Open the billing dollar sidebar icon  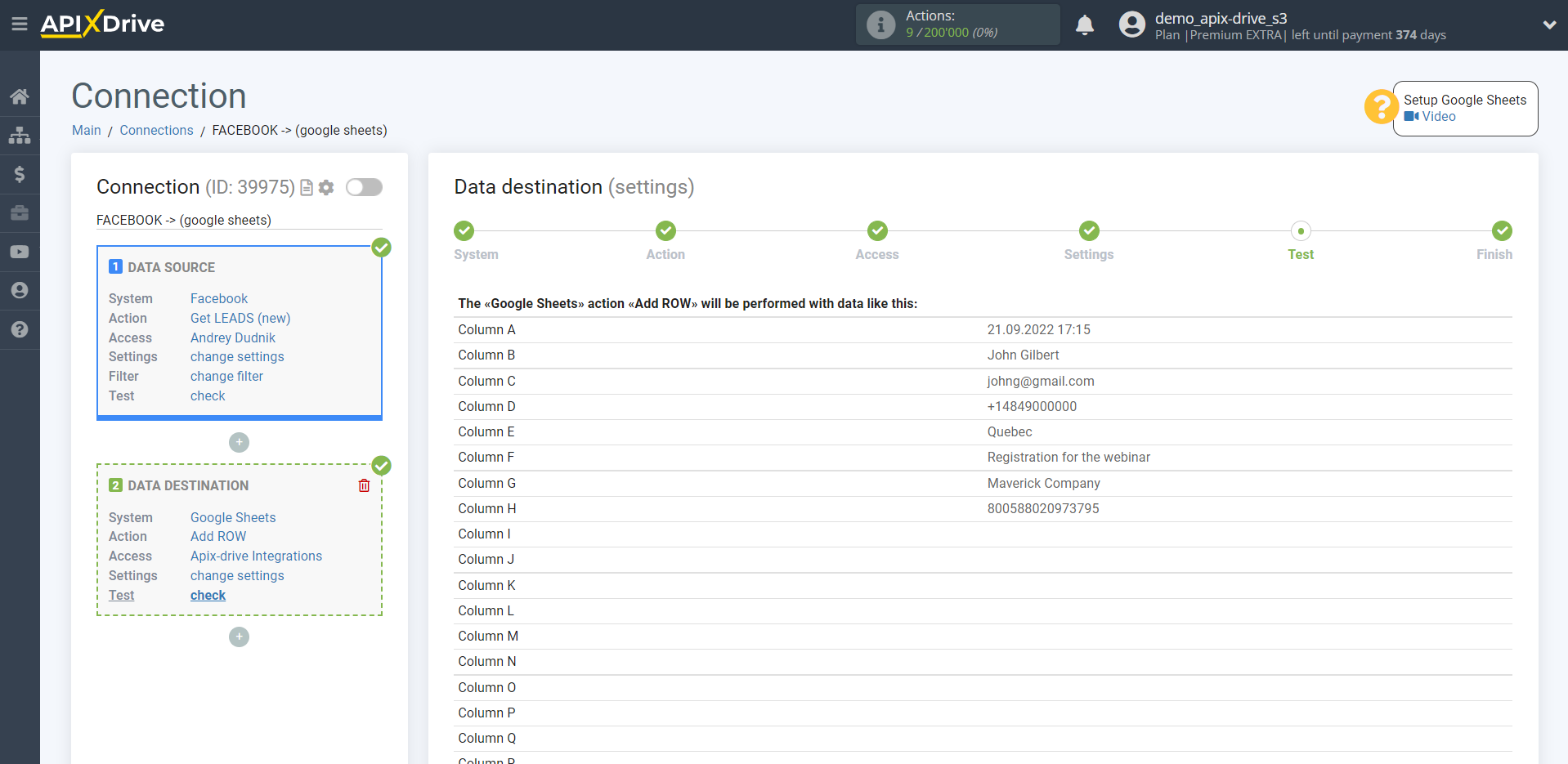[20, 174]
